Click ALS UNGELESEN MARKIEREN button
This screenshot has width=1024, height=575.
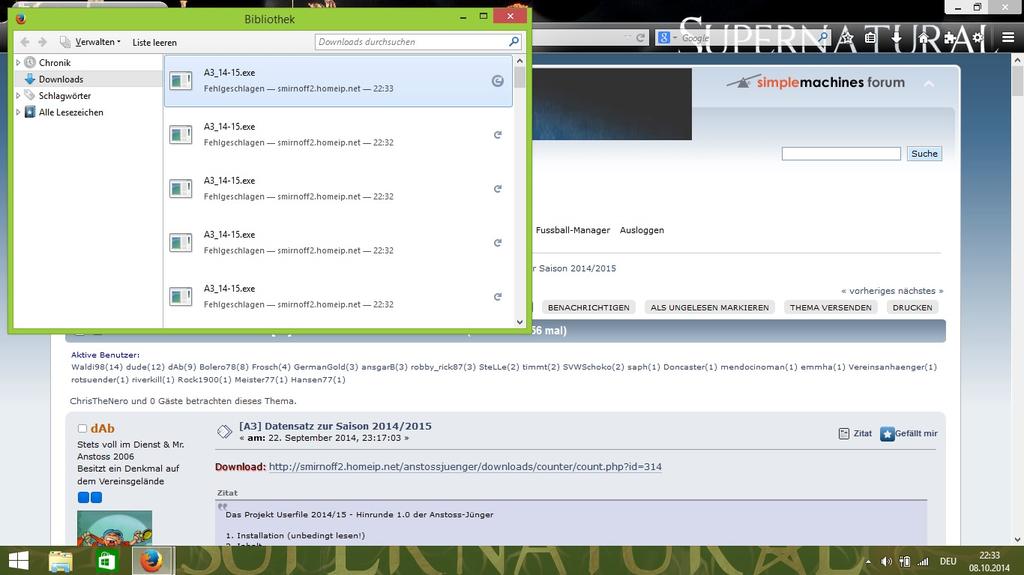click(x=709, y=308)
